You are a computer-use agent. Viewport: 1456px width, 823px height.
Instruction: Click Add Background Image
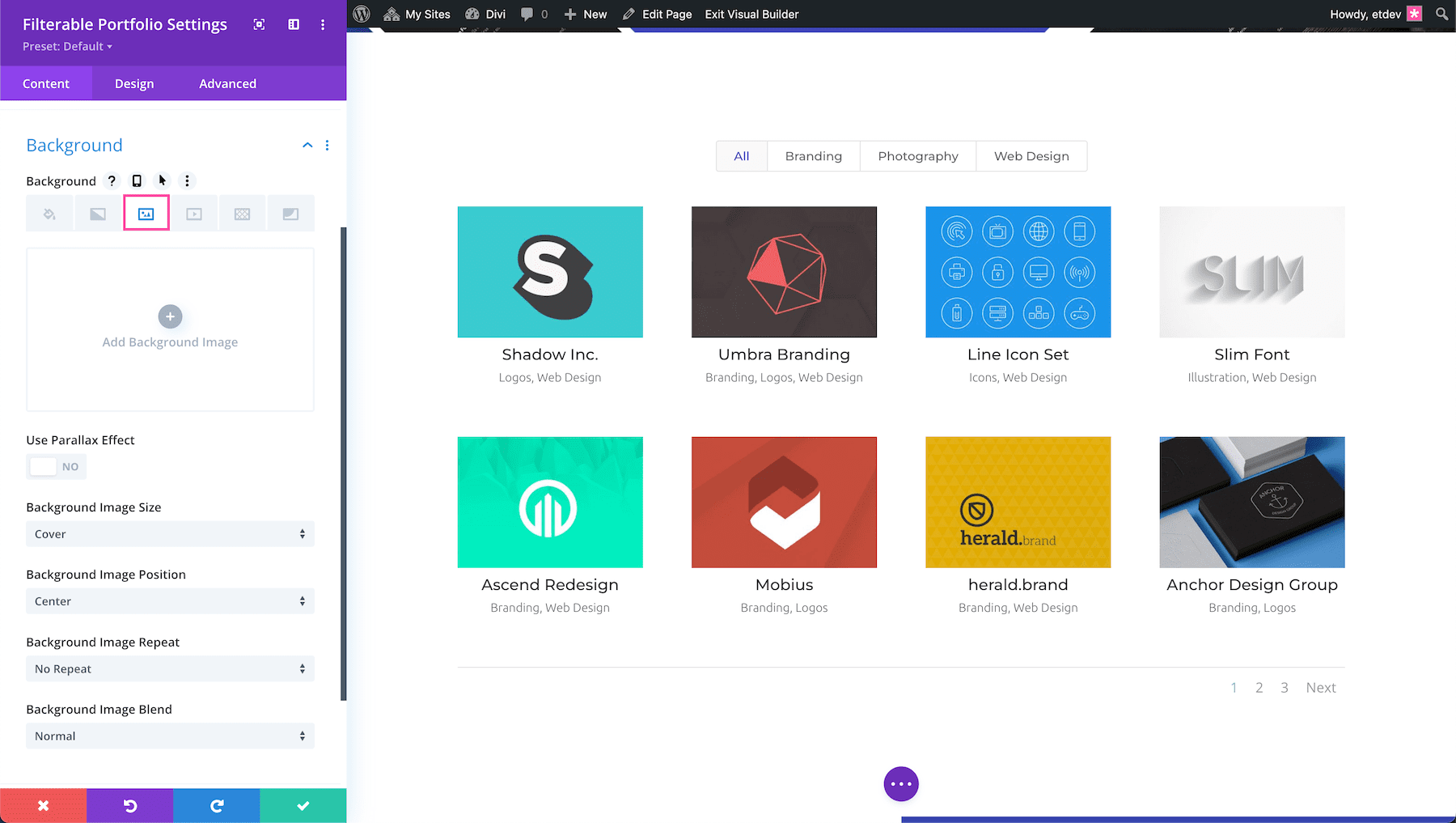pyautogui.click(x=170, y=329)
